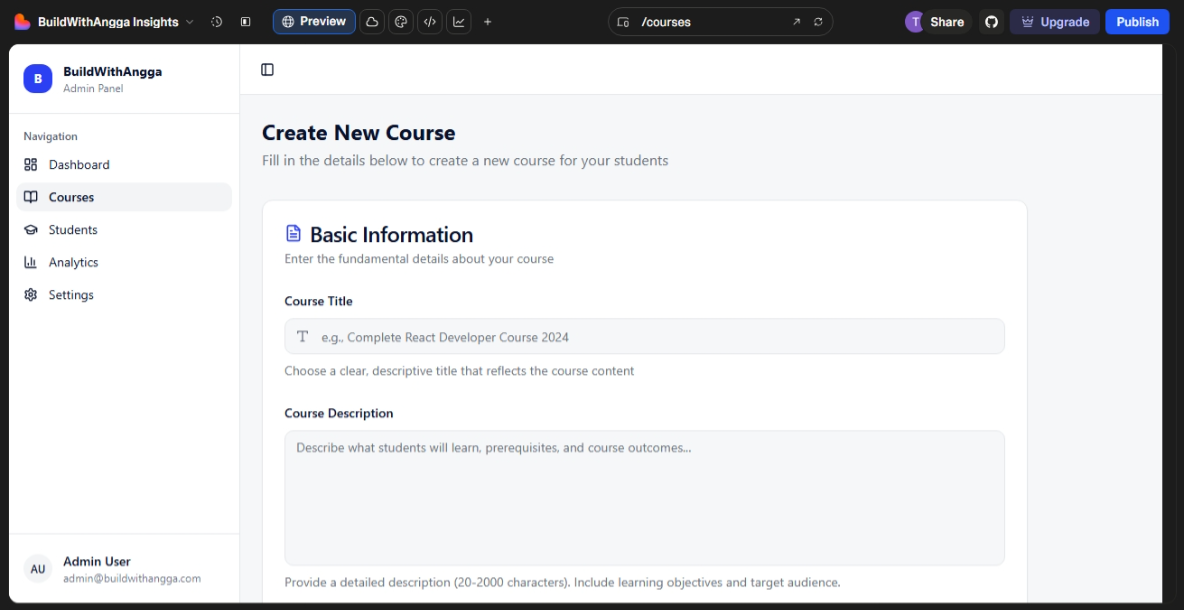Click the Share button
Viewport: 1184px width, 610px height.
point(946,22)
